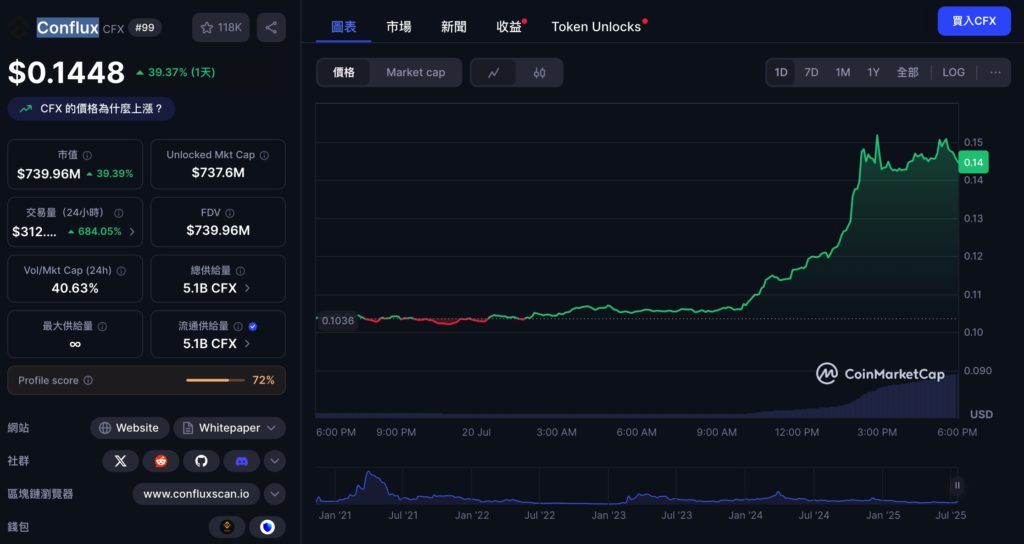Select the 1Y time range
This screenshot has height=544, width=1024.
click(873, 72)
